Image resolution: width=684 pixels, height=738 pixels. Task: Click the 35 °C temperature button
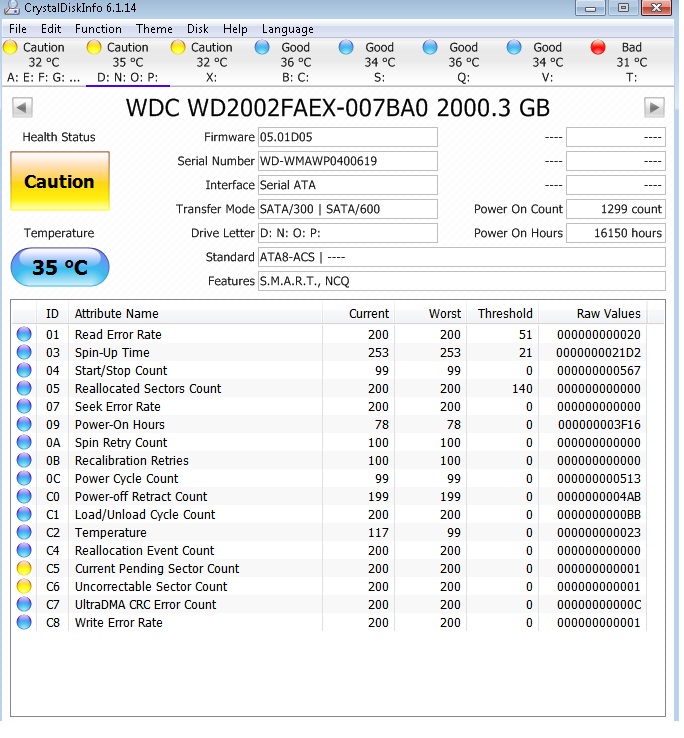(x=60, y=267)
